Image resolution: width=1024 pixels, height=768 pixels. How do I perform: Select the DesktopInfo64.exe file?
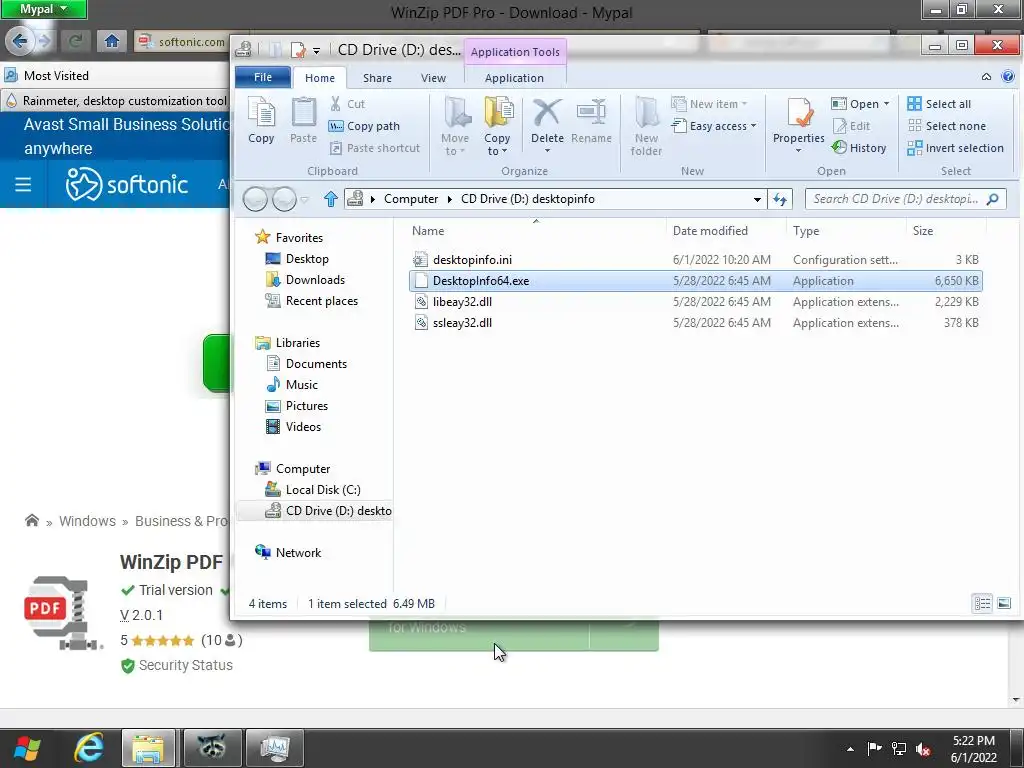pos(696,281)
